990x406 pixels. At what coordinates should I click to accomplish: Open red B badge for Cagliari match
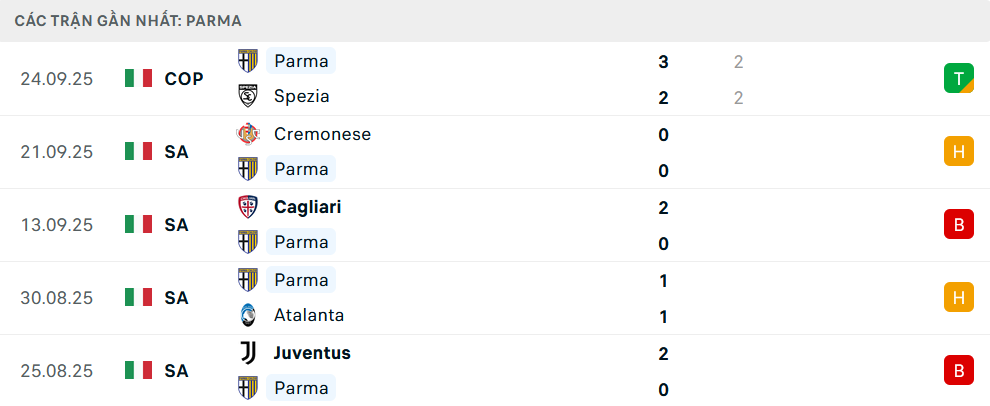tap(958, 224)
